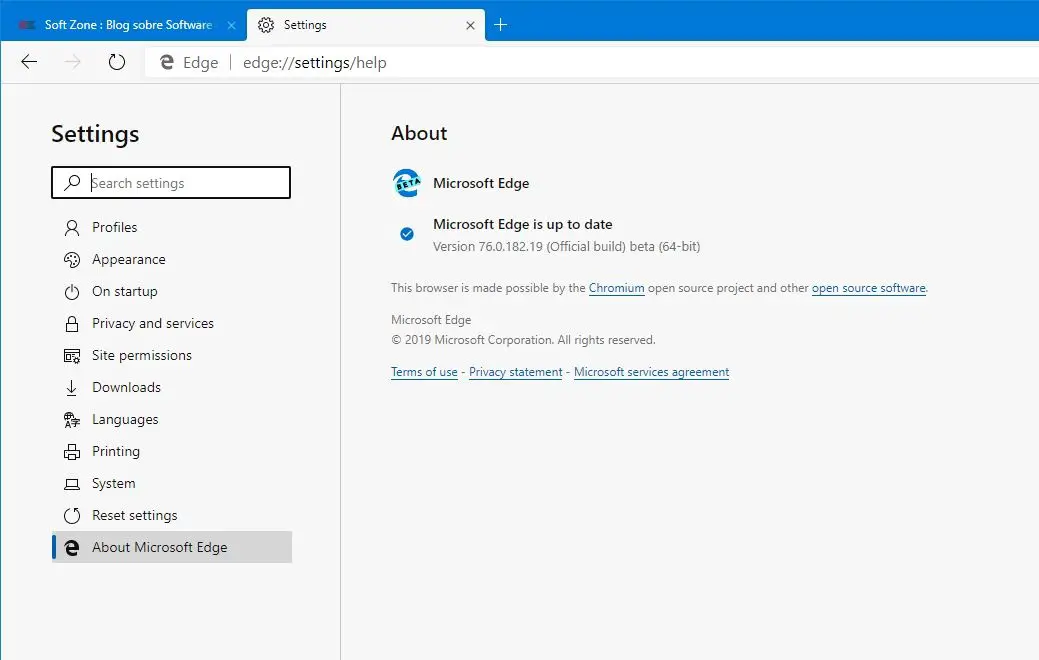Click the browser back arrow

tap(29, 62)
